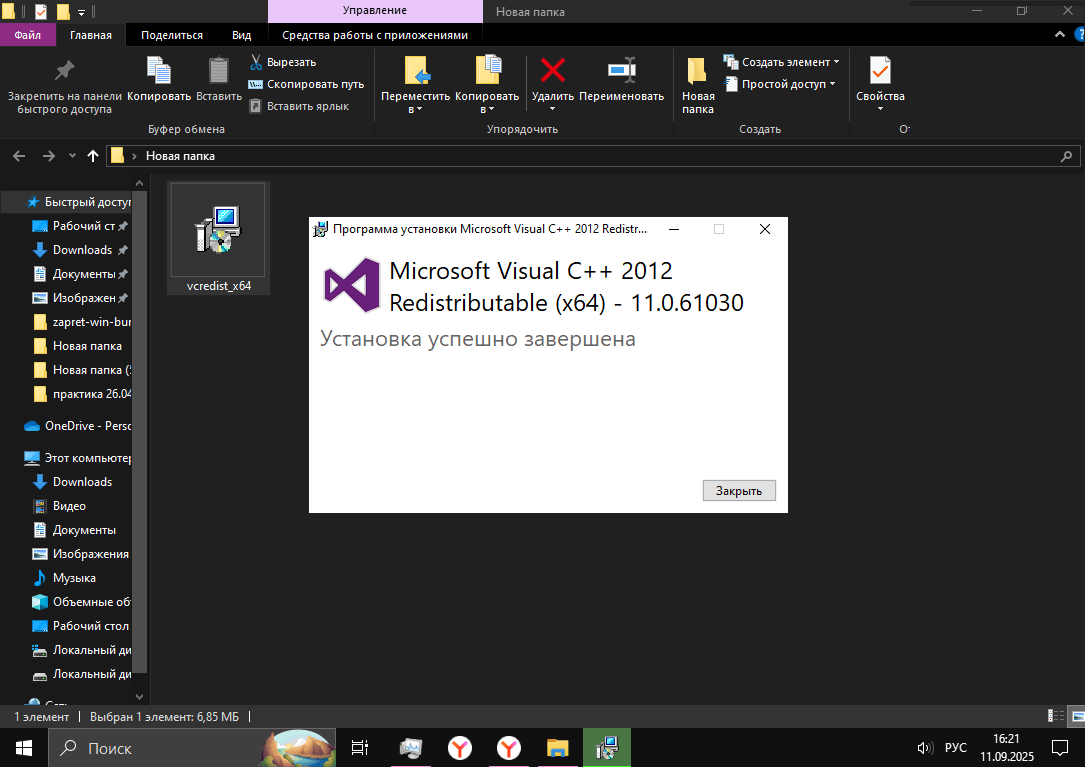Open Объемные объекты folder

pyautogui.click(x=82, y=602)
